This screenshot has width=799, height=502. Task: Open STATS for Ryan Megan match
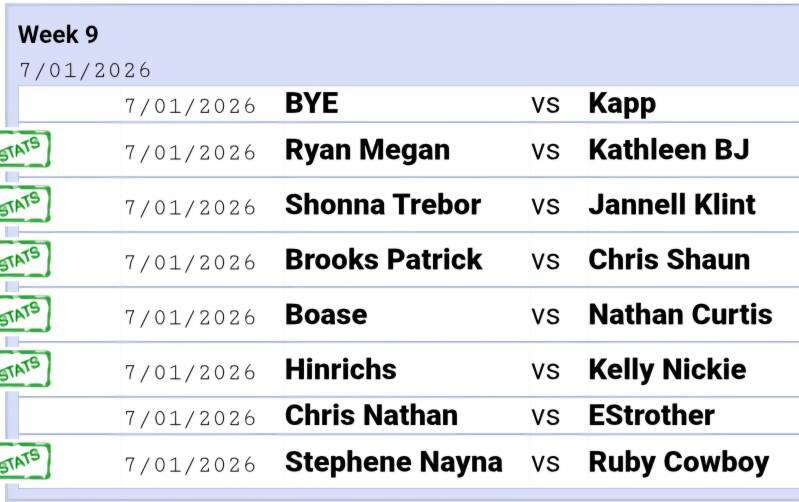point(24,149)
